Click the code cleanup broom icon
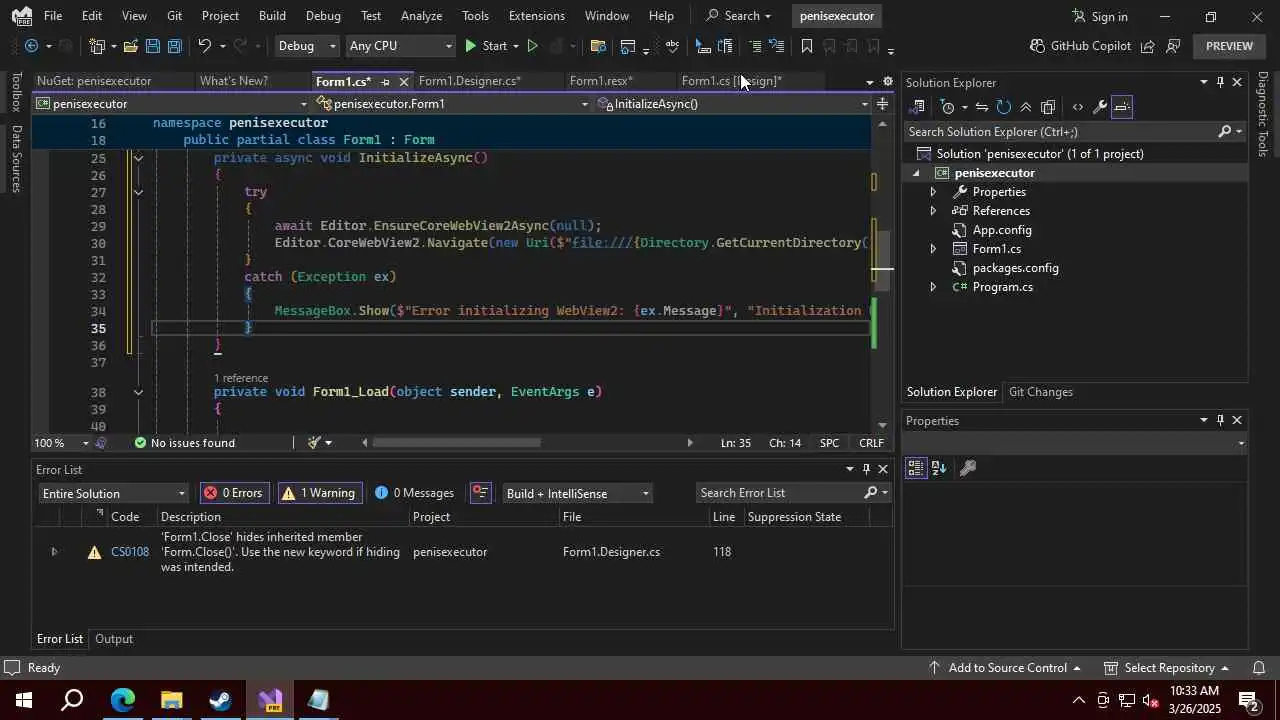This screenshot has width=1280, height=720. click(314, 443)
